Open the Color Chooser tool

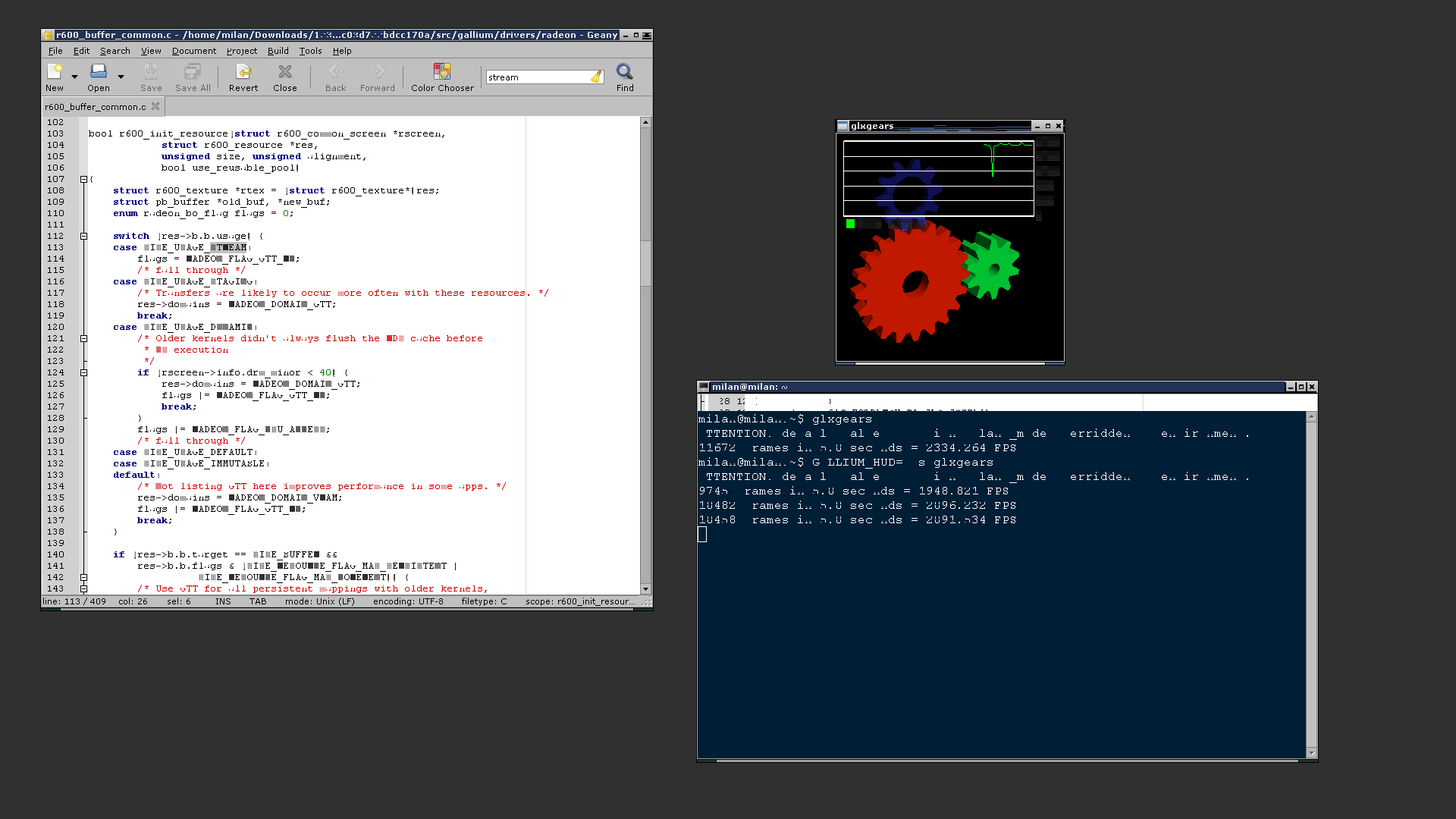(442, 72)
